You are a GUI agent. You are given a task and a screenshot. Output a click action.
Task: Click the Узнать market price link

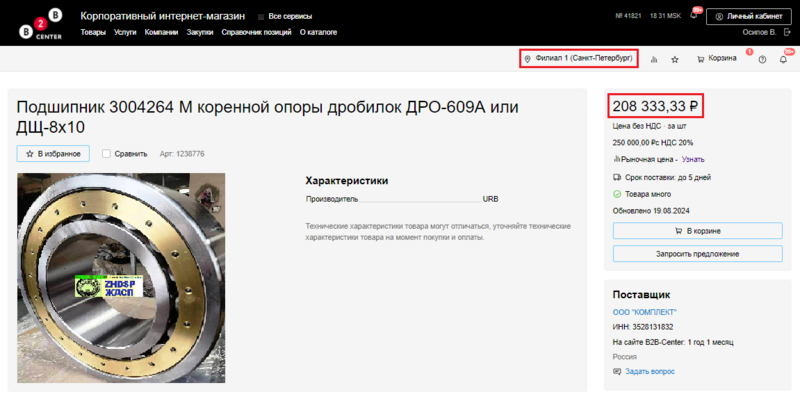(x=693, y=159)
